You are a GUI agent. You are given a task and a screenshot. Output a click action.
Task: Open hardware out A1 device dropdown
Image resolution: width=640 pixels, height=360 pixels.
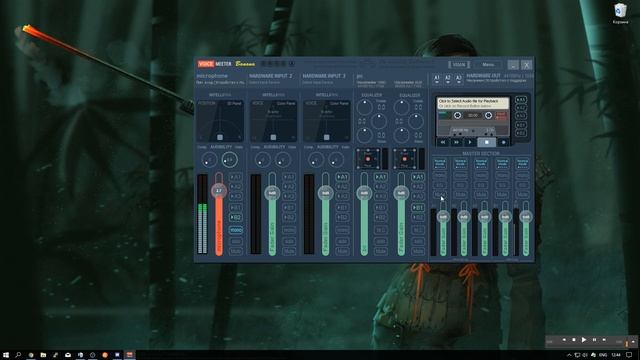click(x=437, y=79)
